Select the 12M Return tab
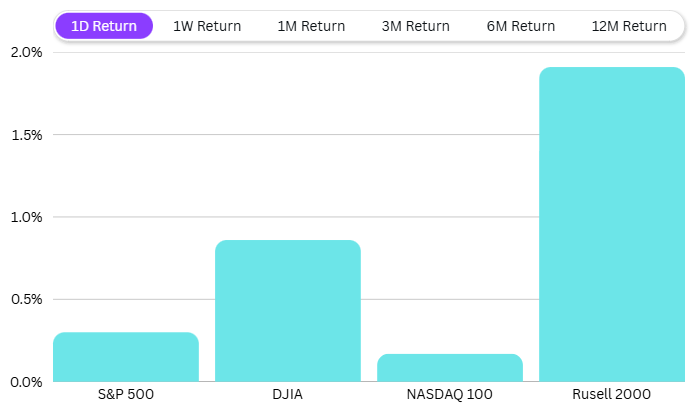This screenshot has width=697, height=408. (x=629, y=26)
